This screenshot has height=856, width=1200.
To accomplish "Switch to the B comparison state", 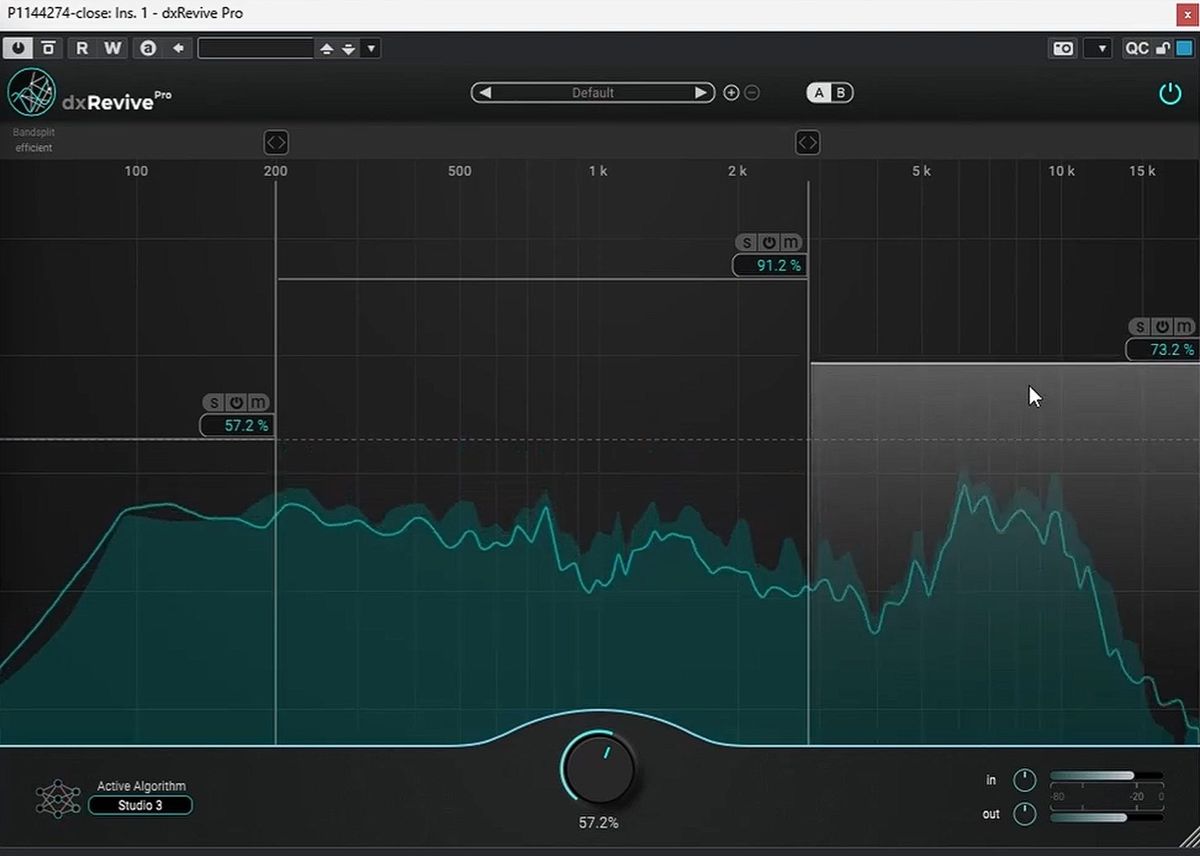I will pos(841,93).
